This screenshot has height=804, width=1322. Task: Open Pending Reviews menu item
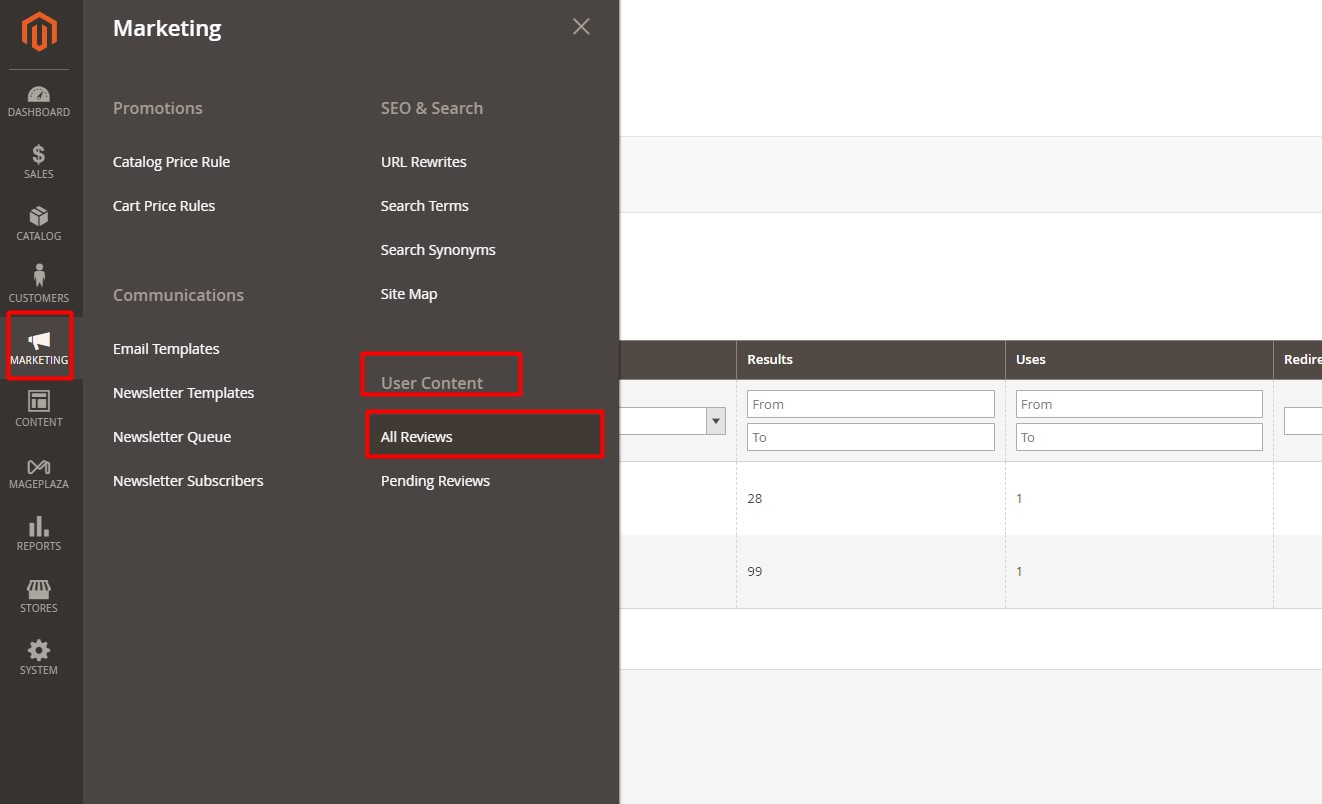pos(435,481)
